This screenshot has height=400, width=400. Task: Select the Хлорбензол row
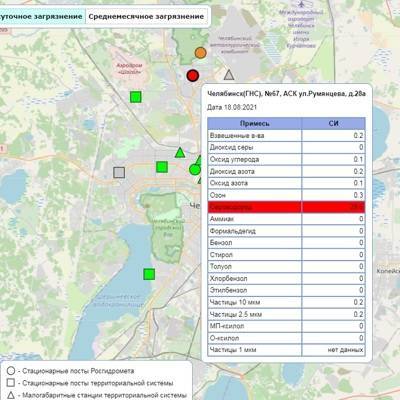[286, 278]
